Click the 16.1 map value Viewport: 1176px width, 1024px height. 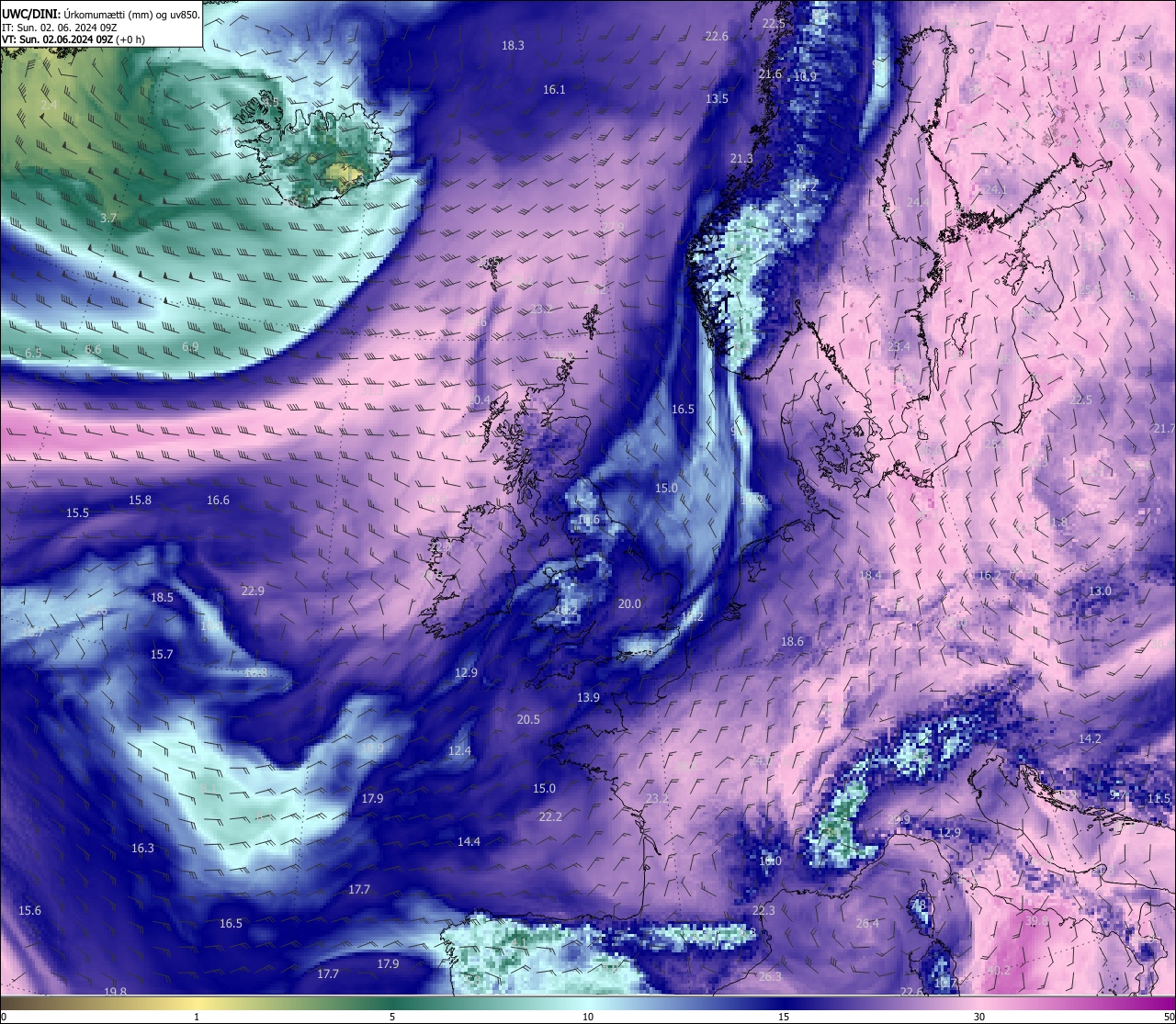pos(554,89)
